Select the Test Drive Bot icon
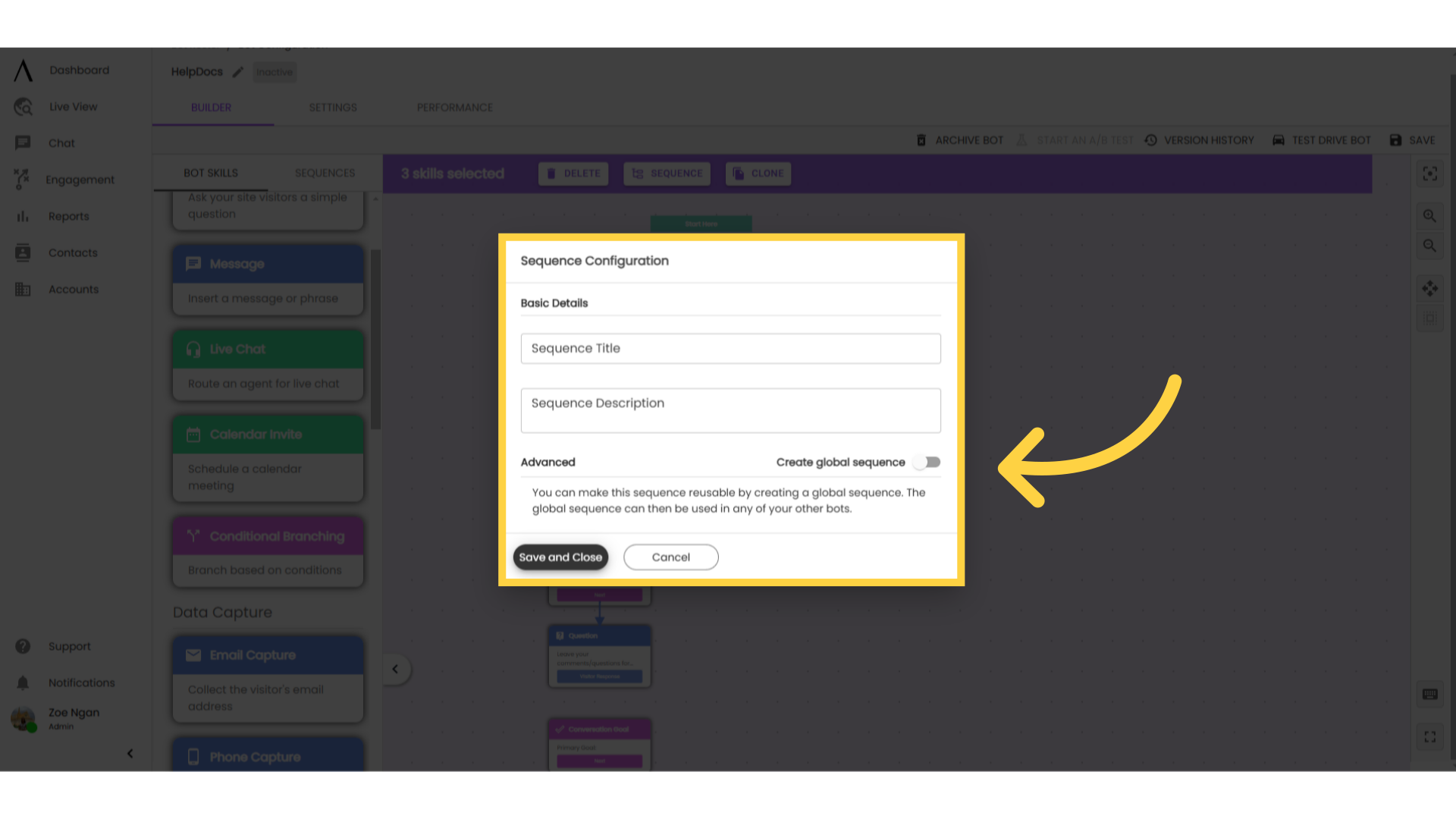The image size is (1456, 819). click(x=1278, y=140)
